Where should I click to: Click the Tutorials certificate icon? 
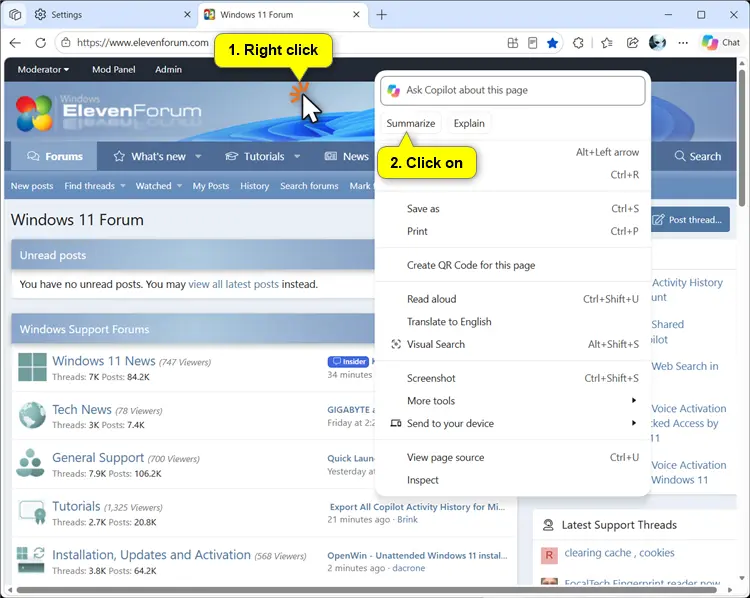pyautogui.click(x=32, y=512)
